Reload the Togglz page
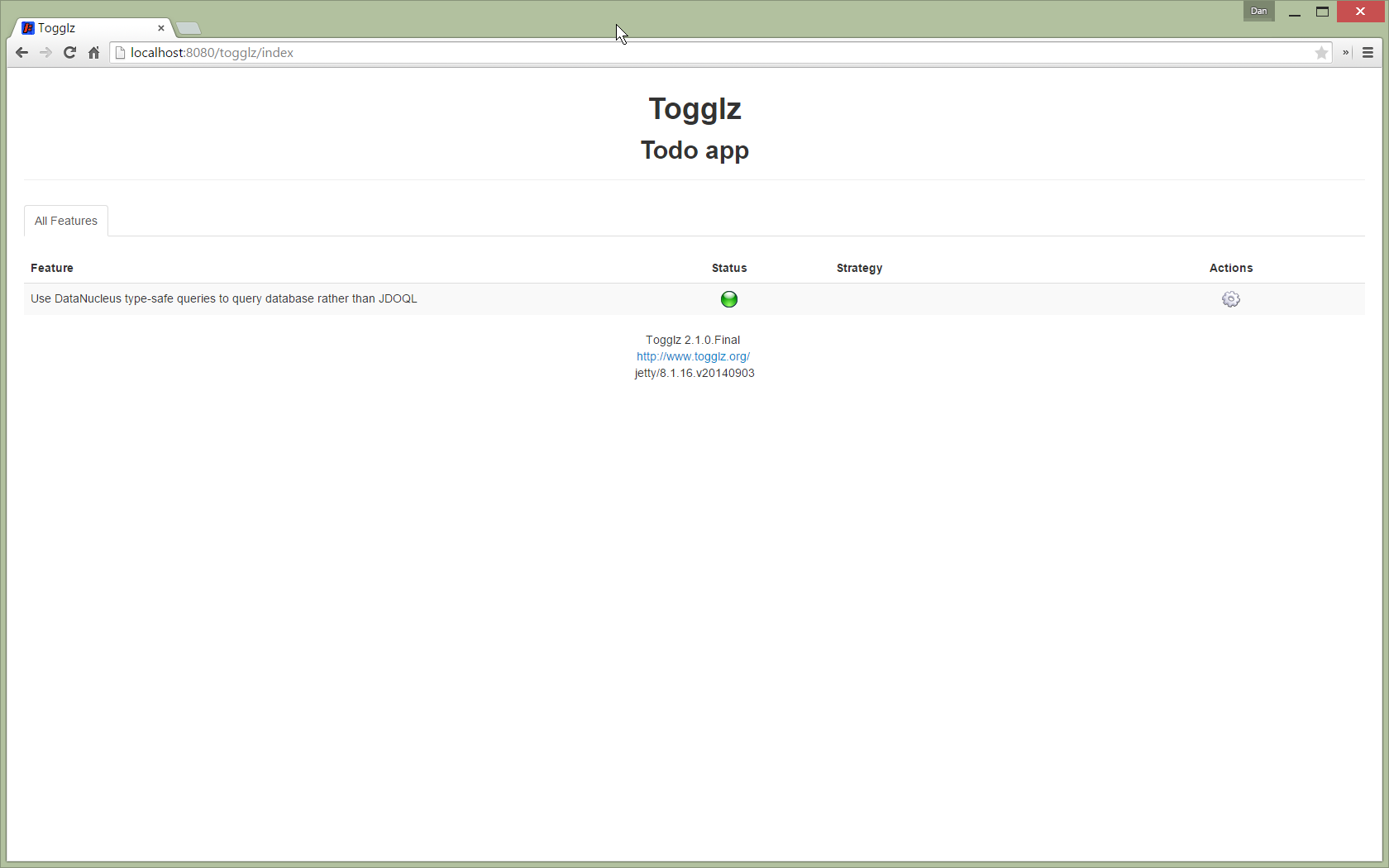Screen dimensions: 1389x868 point(69,53)
